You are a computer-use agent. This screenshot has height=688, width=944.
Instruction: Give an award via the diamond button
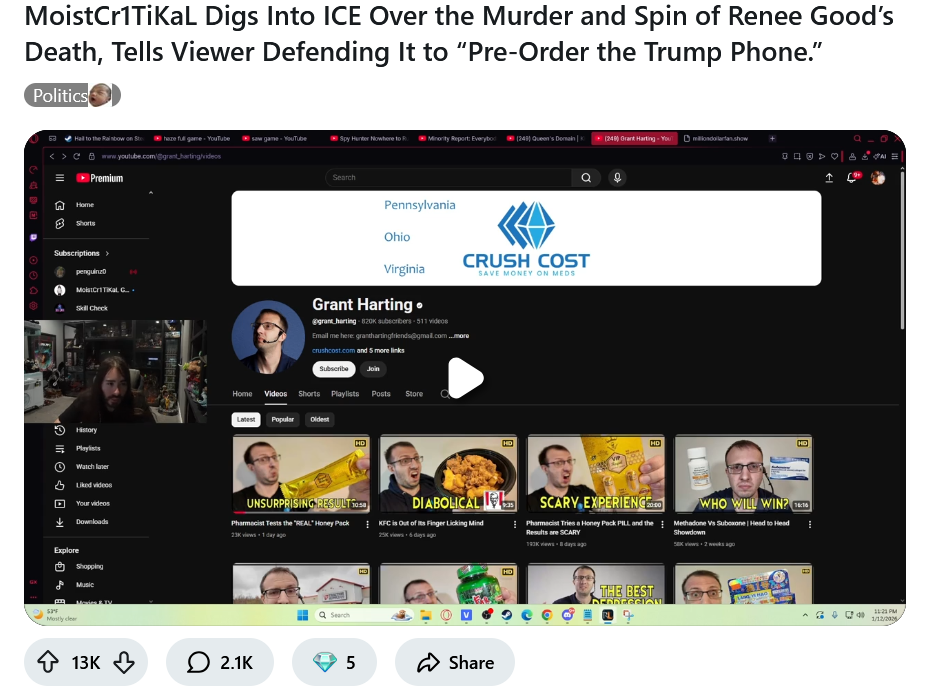[334, 662]
